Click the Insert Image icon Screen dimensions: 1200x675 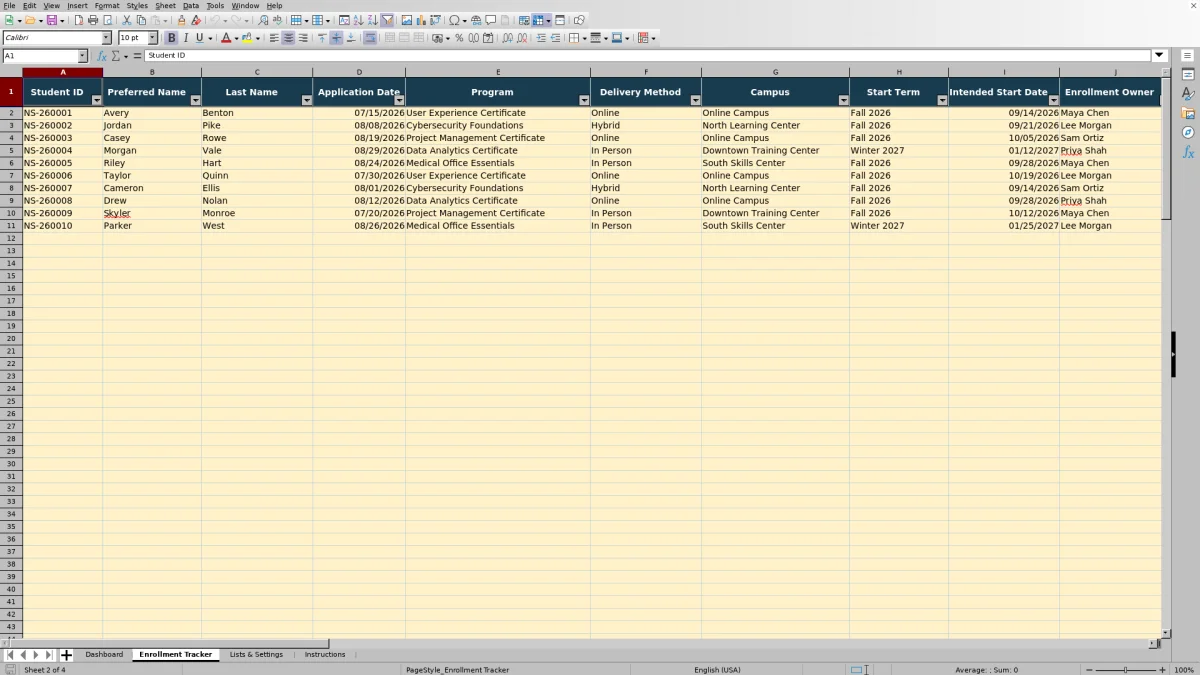pyautogui.click(x=407, y=20)
